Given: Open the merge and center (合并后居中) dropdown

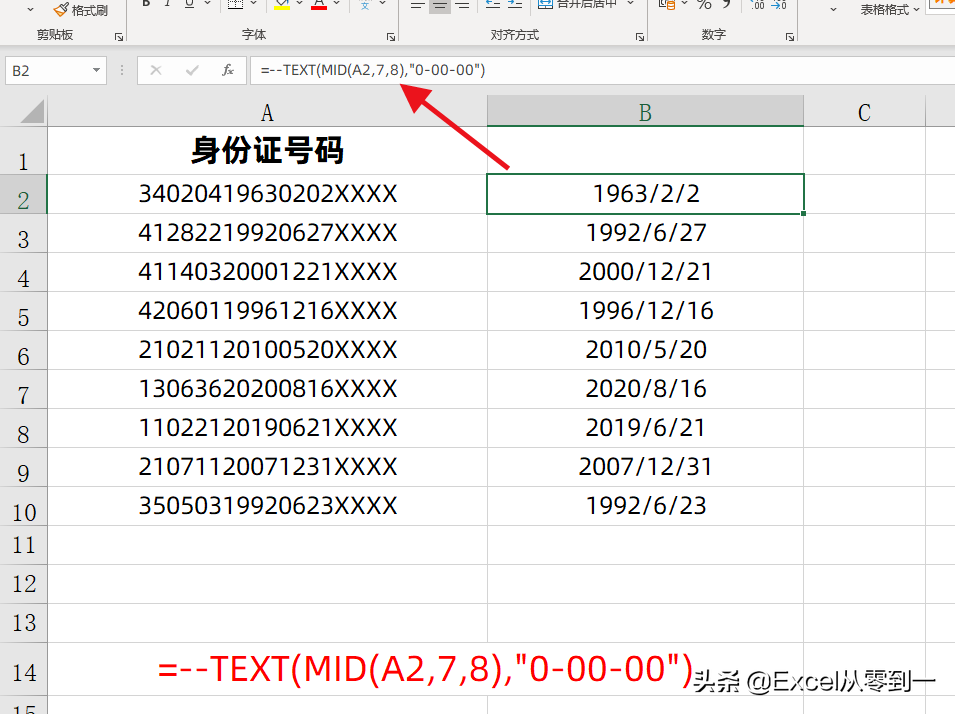Looking at the screenshot, I should 628,6.
